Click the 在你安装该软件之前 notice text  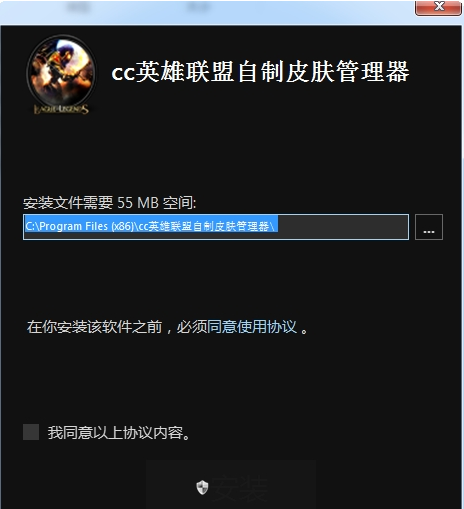(94, 327)
